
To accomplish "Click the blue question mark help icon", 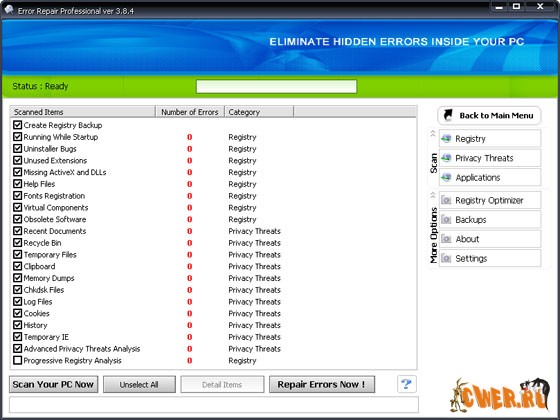I will point(406,384).
